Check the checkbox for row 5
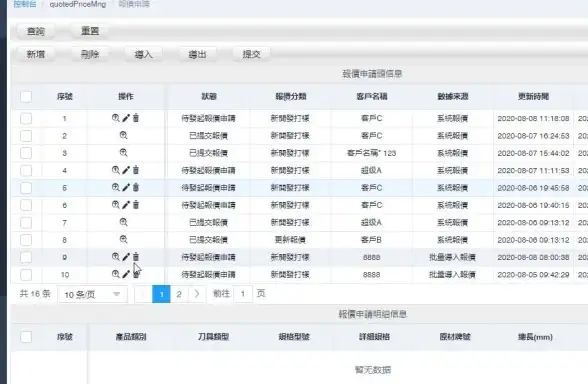The height and width of the screenshot is (384, 588). tap(26, 188)
